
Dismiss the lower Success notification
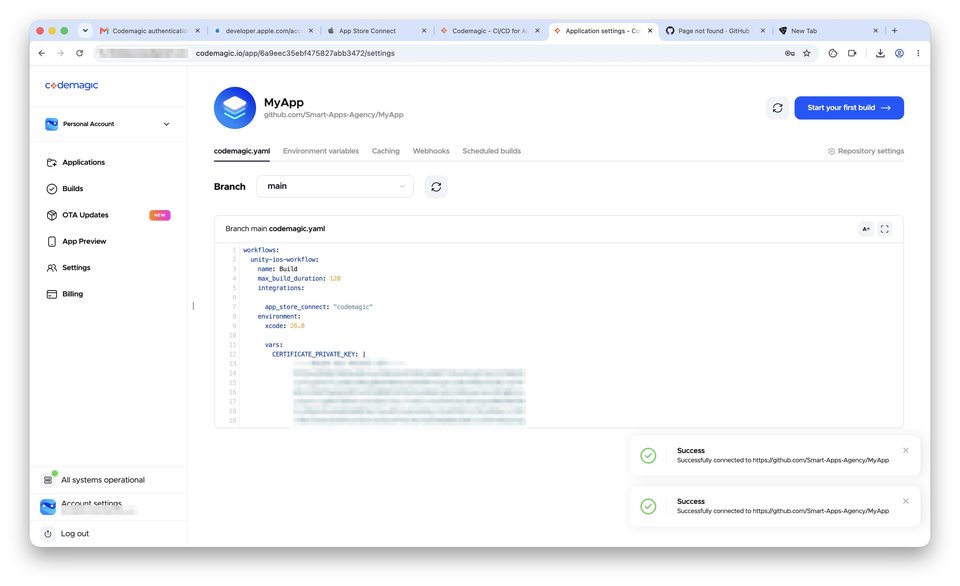[x=906, y=501]
